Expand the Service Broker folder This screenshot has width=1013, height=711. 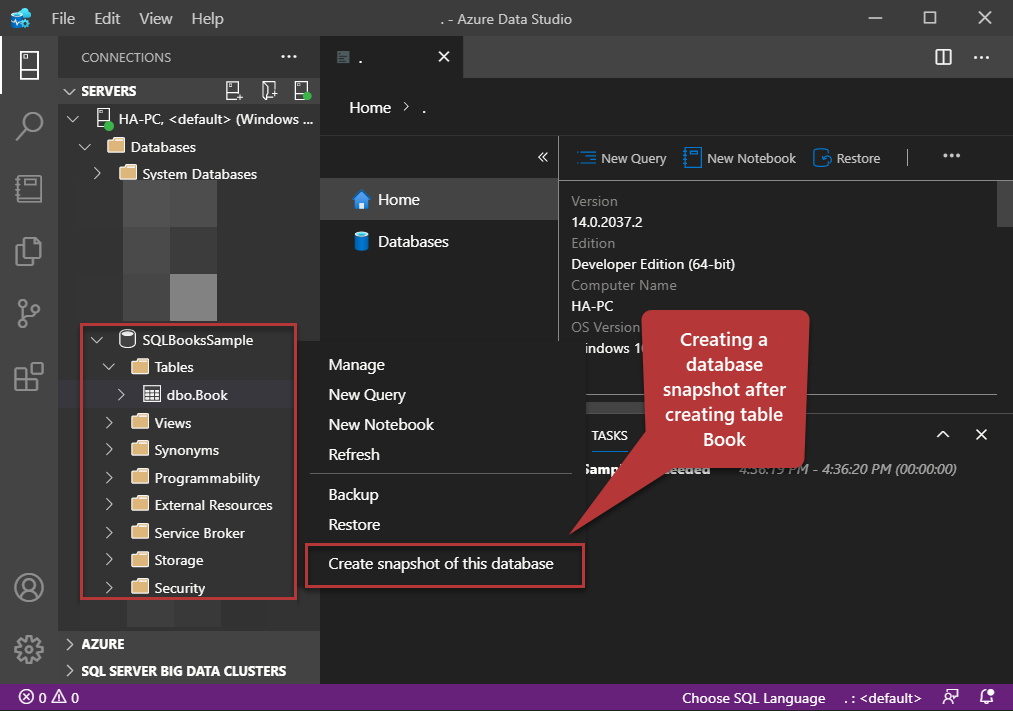(x=109, y=532)
